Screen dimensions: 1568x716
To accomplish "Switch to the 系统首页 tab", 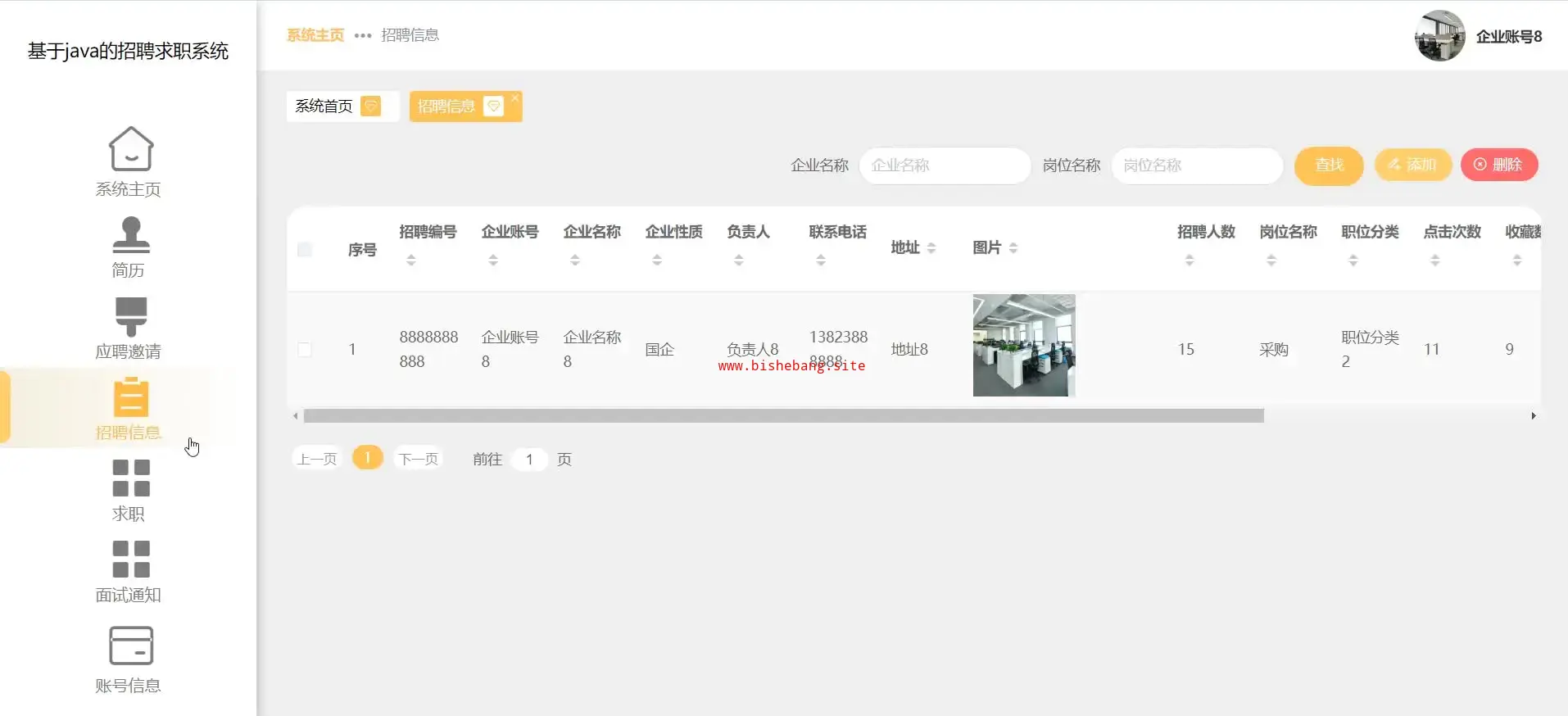I will tap(324, 106).
